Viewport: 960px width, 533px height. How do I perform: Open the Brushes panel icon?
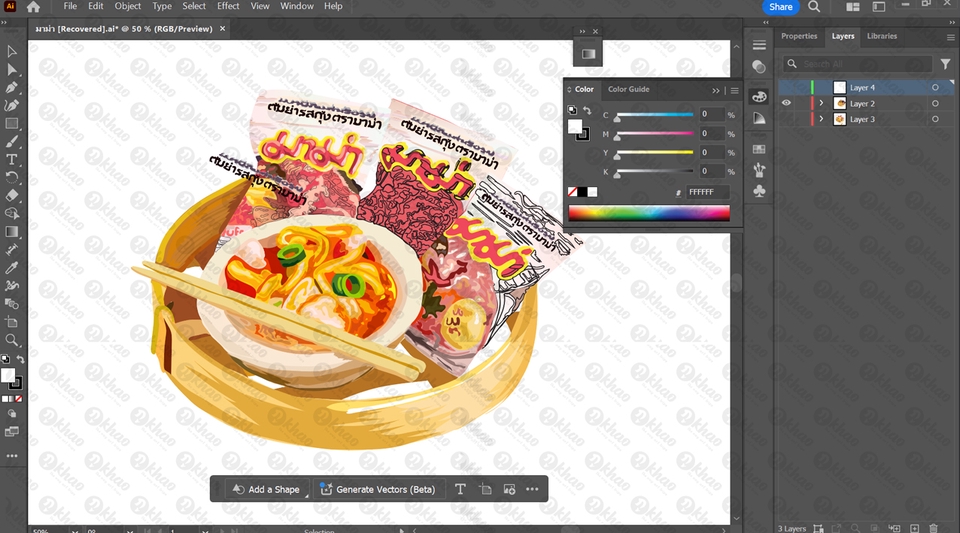(759, 170)
